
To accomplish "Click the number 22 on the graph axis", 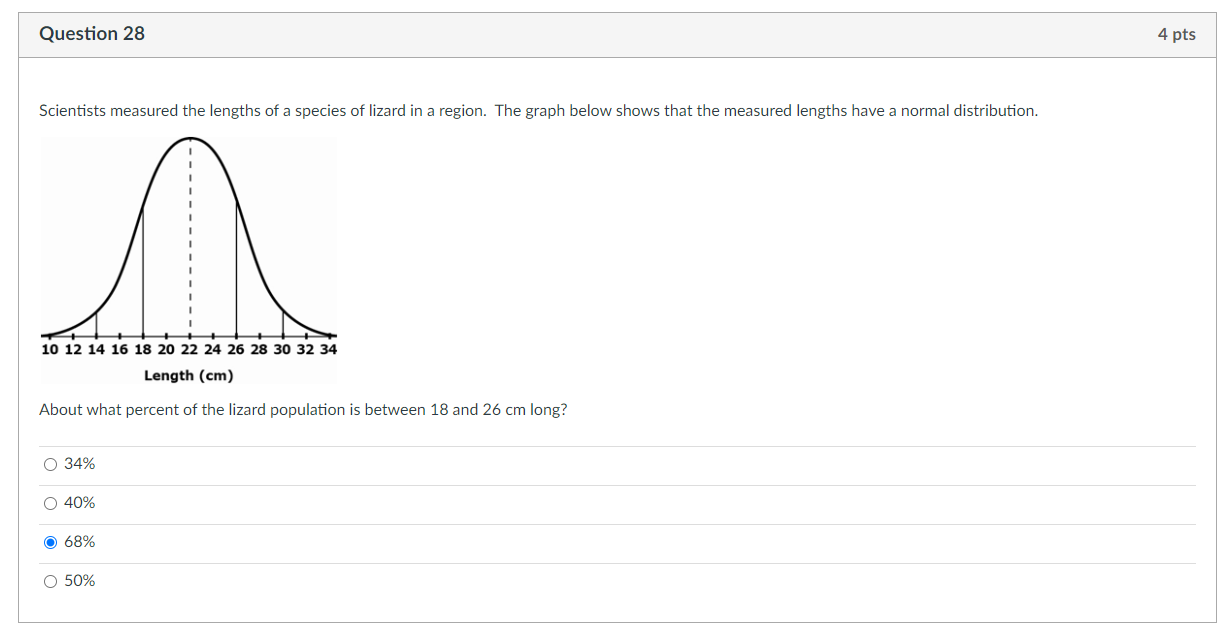I will pos(189,349).
